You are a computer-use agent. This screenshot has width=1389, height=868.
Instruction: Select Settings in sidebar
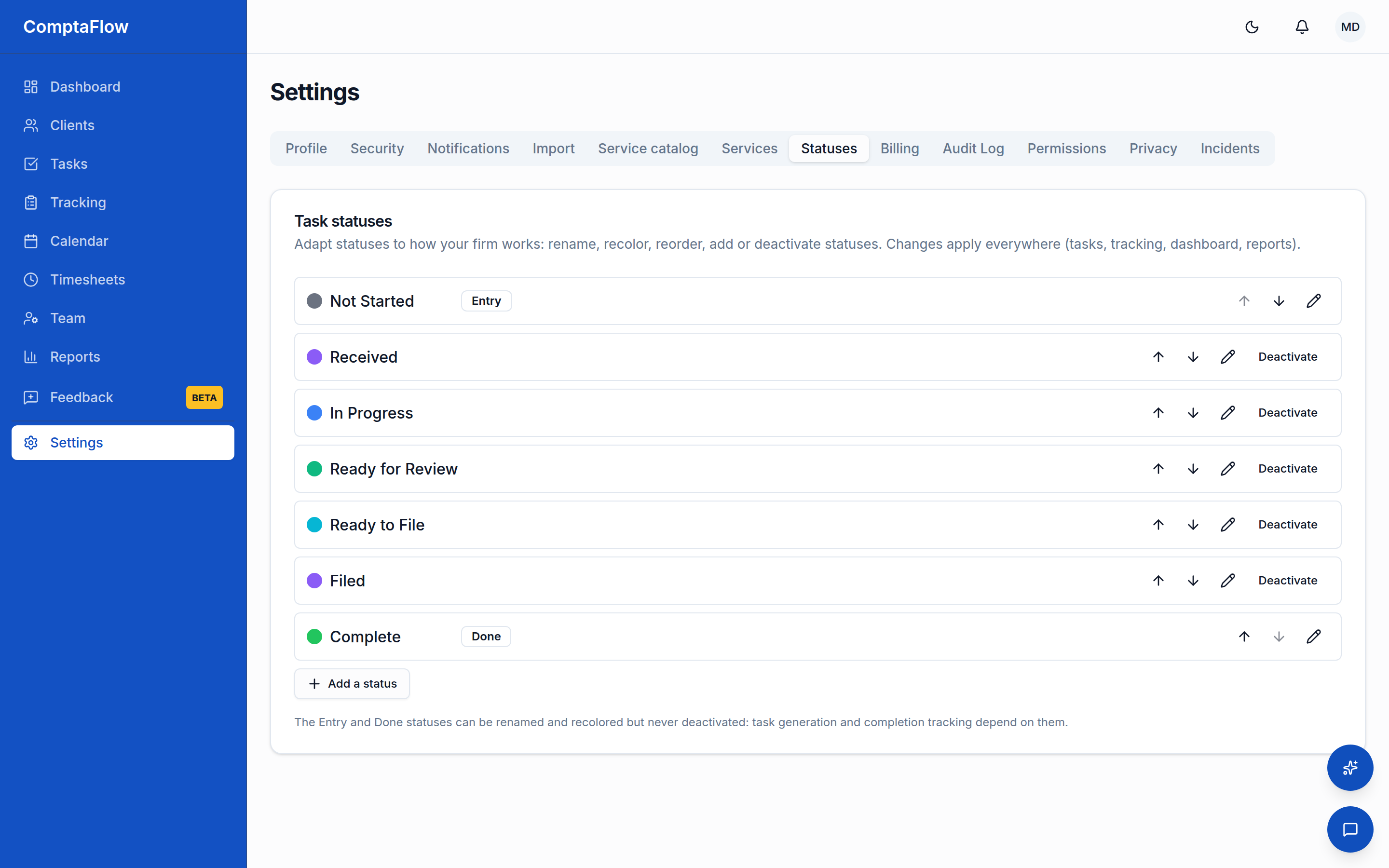(123, 443)
